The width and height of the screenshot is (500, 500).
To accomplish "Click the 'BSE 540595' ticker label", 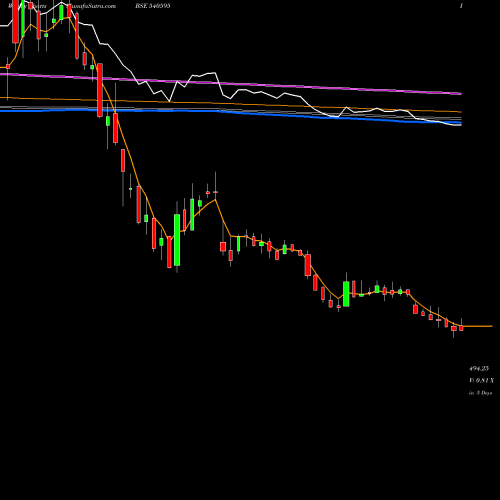I will (153, 6).
